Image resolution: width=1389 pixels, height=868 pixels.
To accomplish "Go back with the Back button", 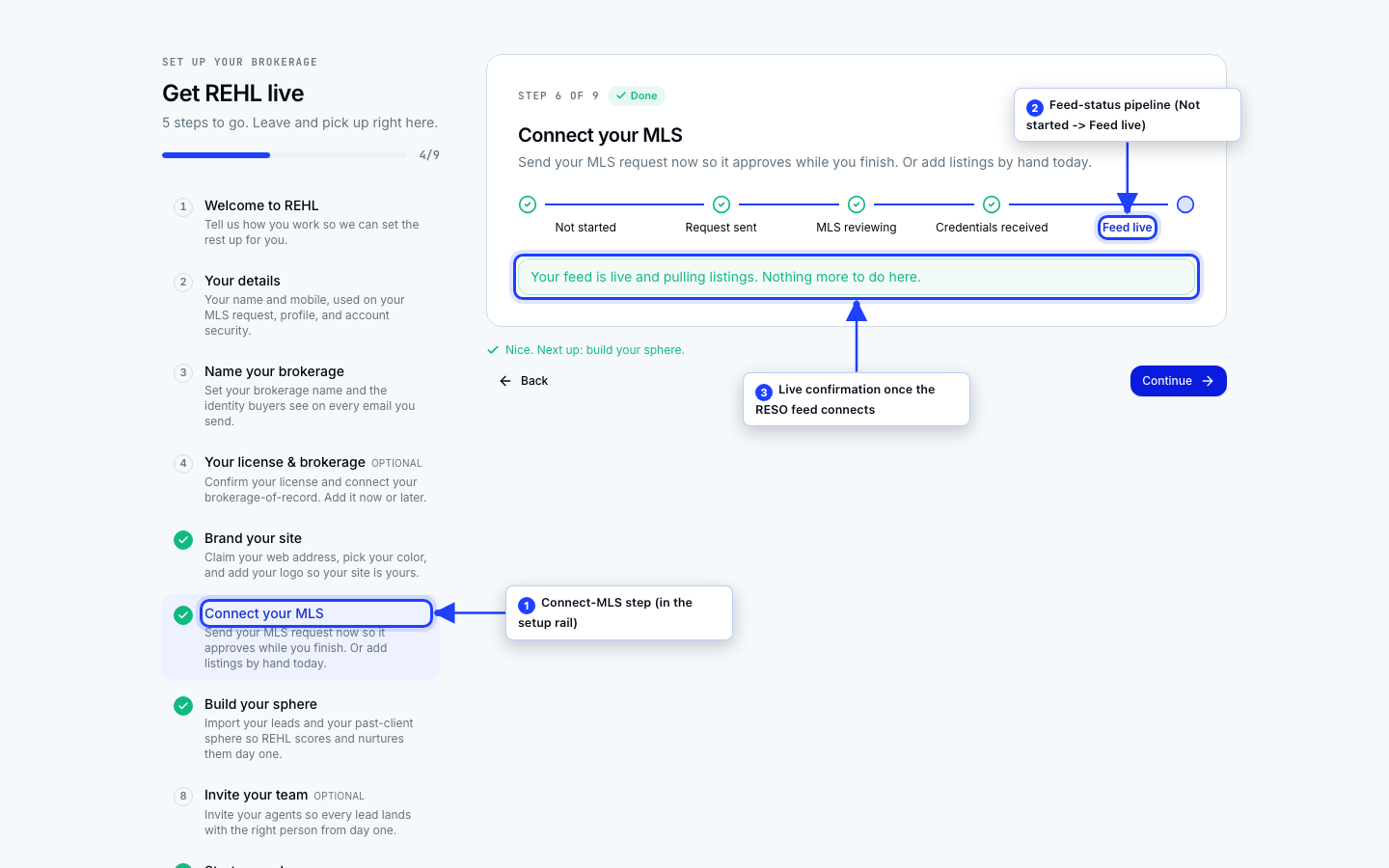I will tap(524, 381).
